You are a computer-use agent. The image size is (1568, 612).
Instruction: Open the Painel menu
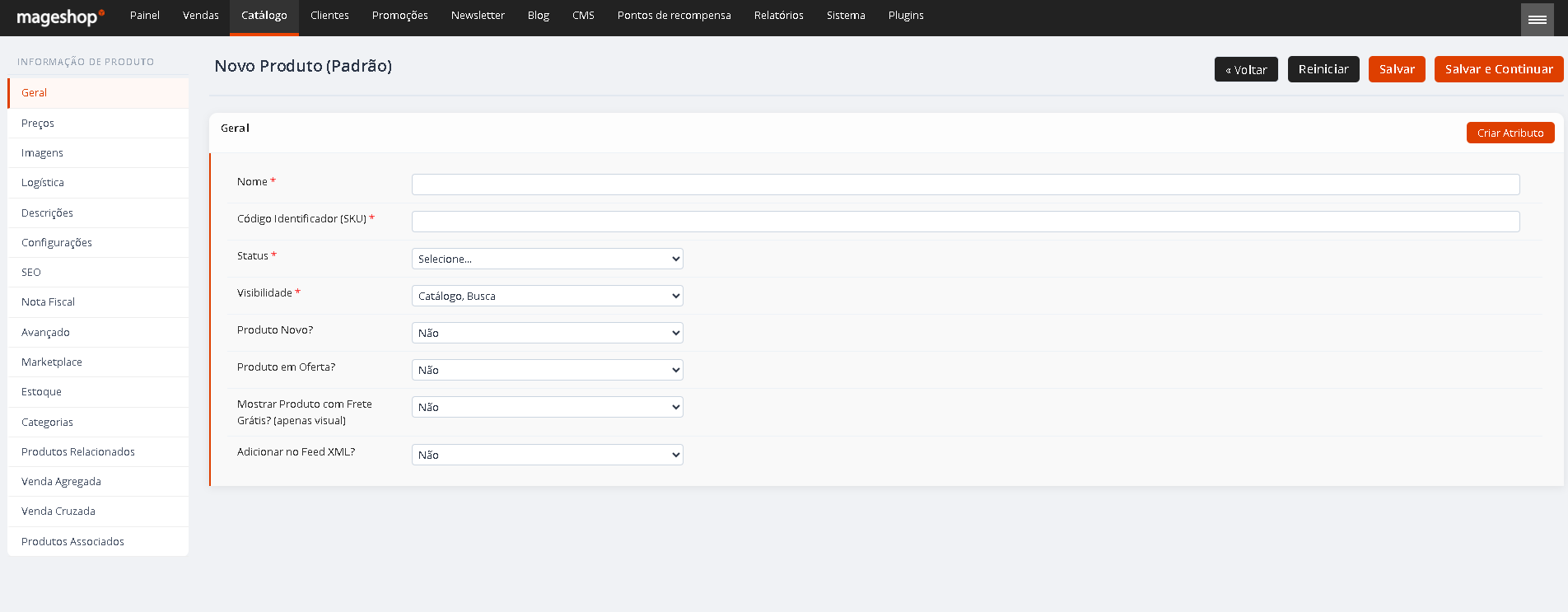tap(145, 16)
